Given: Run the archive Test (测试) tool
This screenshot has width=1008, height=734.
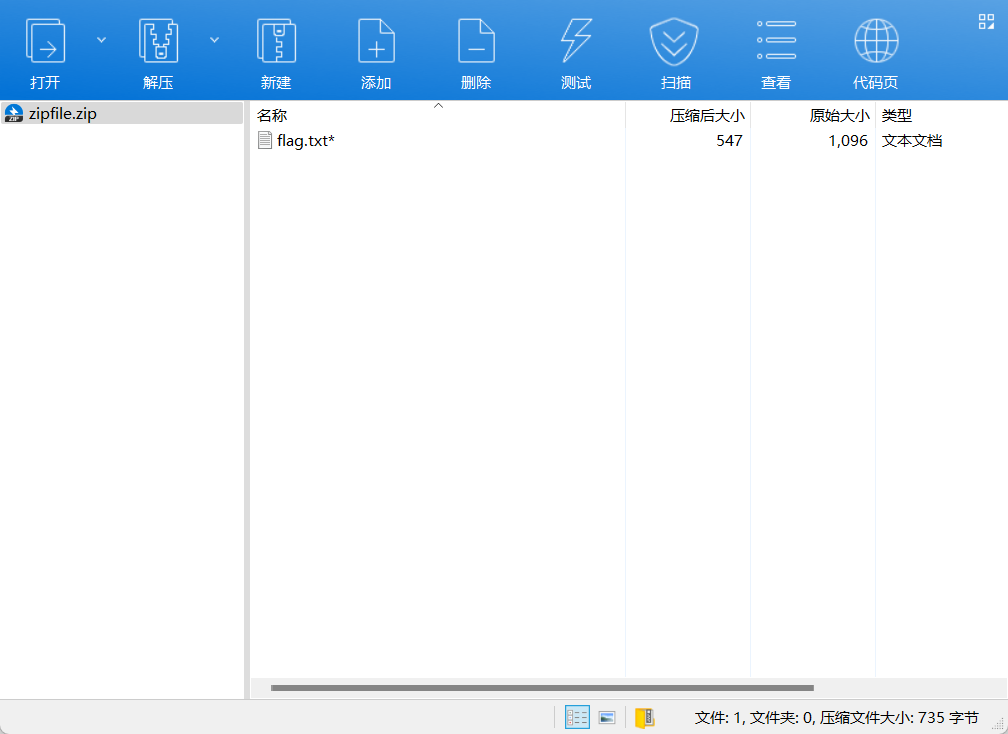Looking at the screenshot, I should tap(576, 42).
